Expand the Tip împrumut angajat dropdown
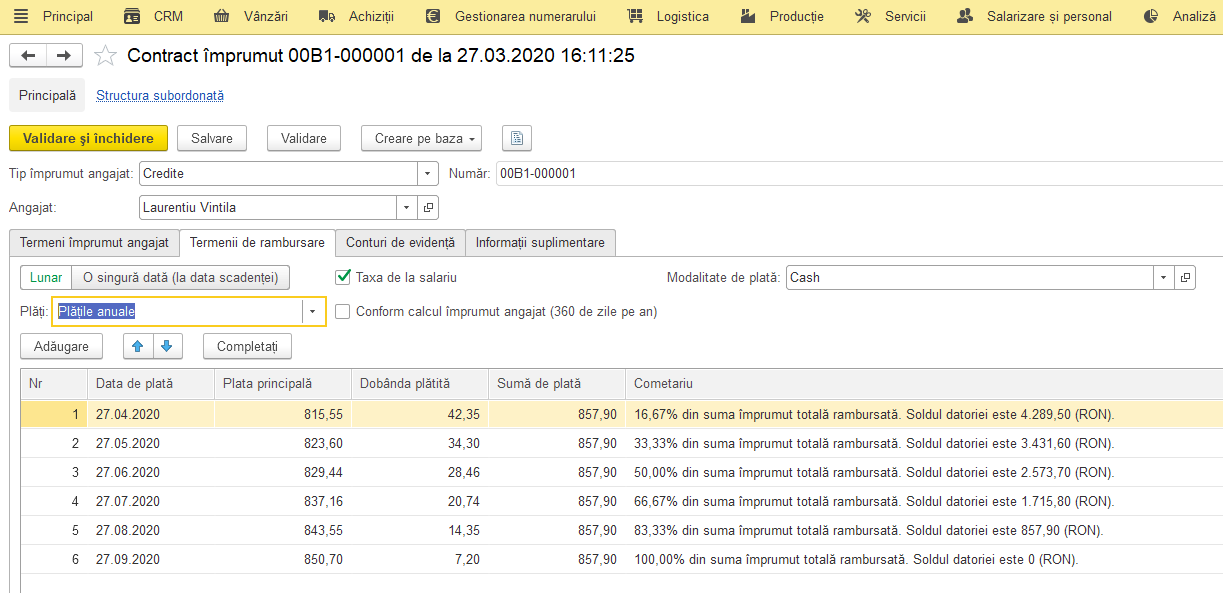The image size is (1223, 593). point(428,173)
